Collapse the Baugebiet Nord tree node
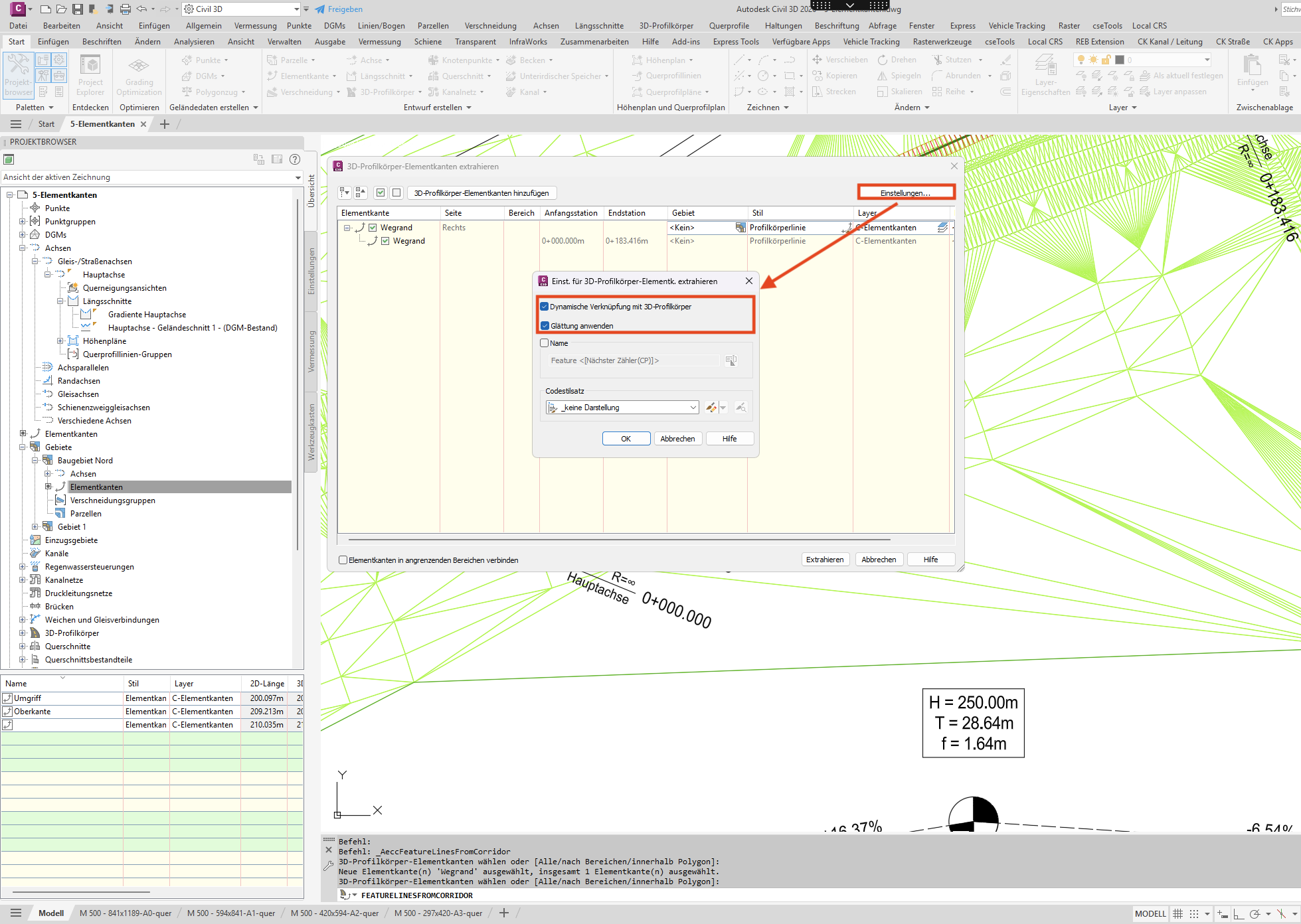The width and height of the screenshot is (1301, 924). click(35, 461)
